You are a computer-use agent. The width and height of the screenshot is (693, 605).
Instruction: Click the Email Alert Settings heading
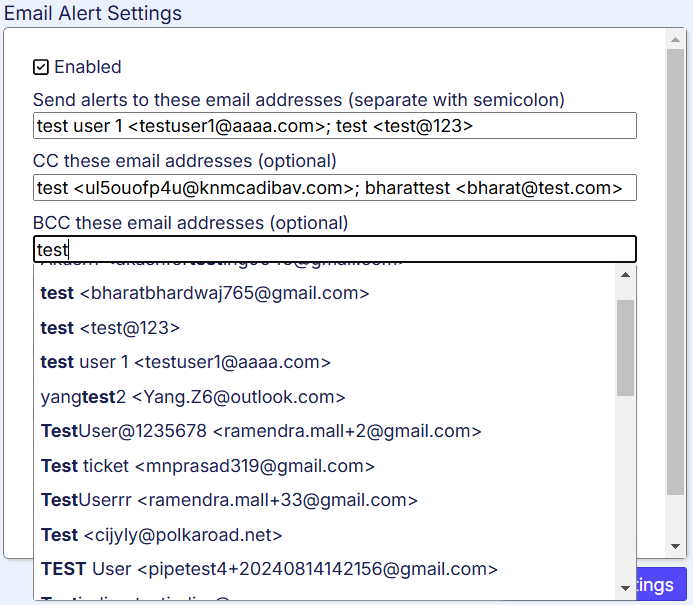click(x=93, y=13)
